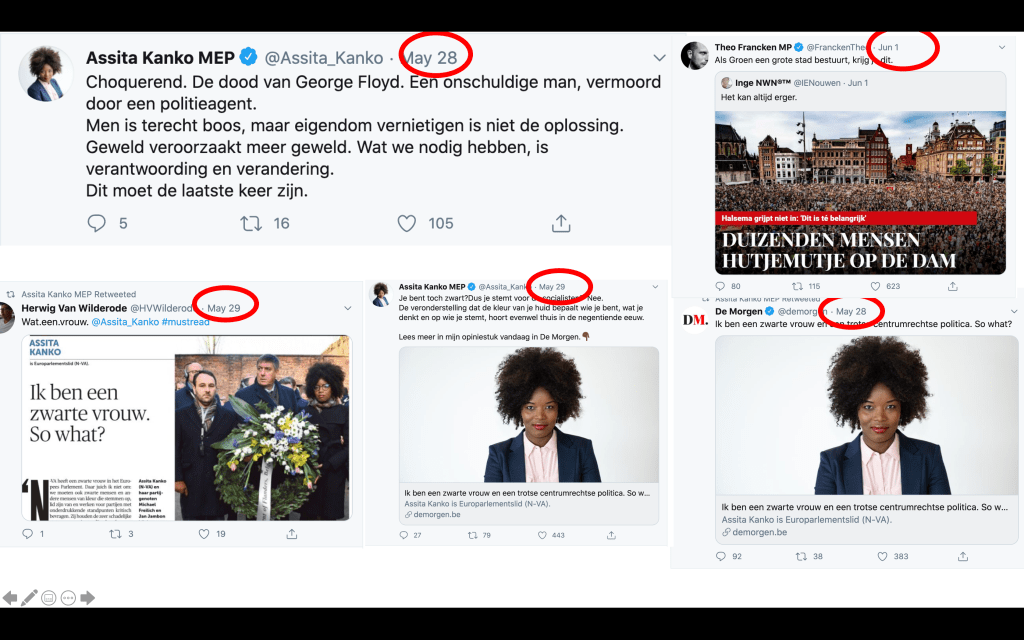Go to previous slide with left arrow
This screenshot has height=640, width=1024.
(10, 598)
